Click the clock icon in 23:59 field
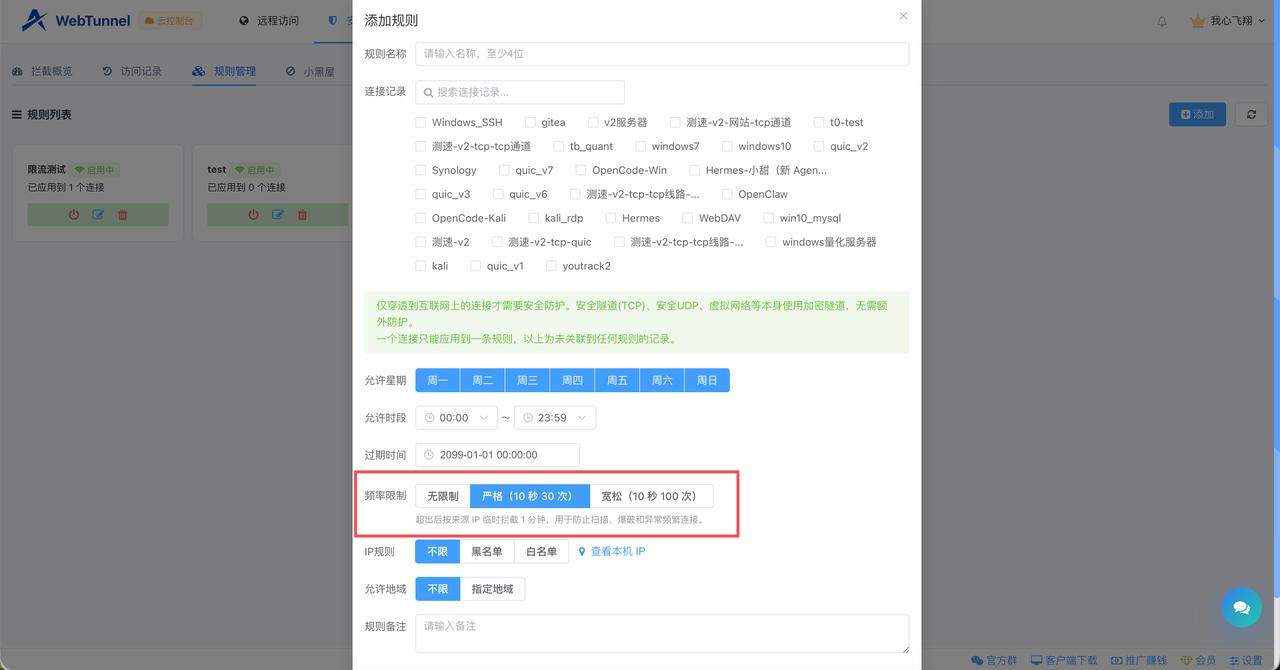 (528, 418)
